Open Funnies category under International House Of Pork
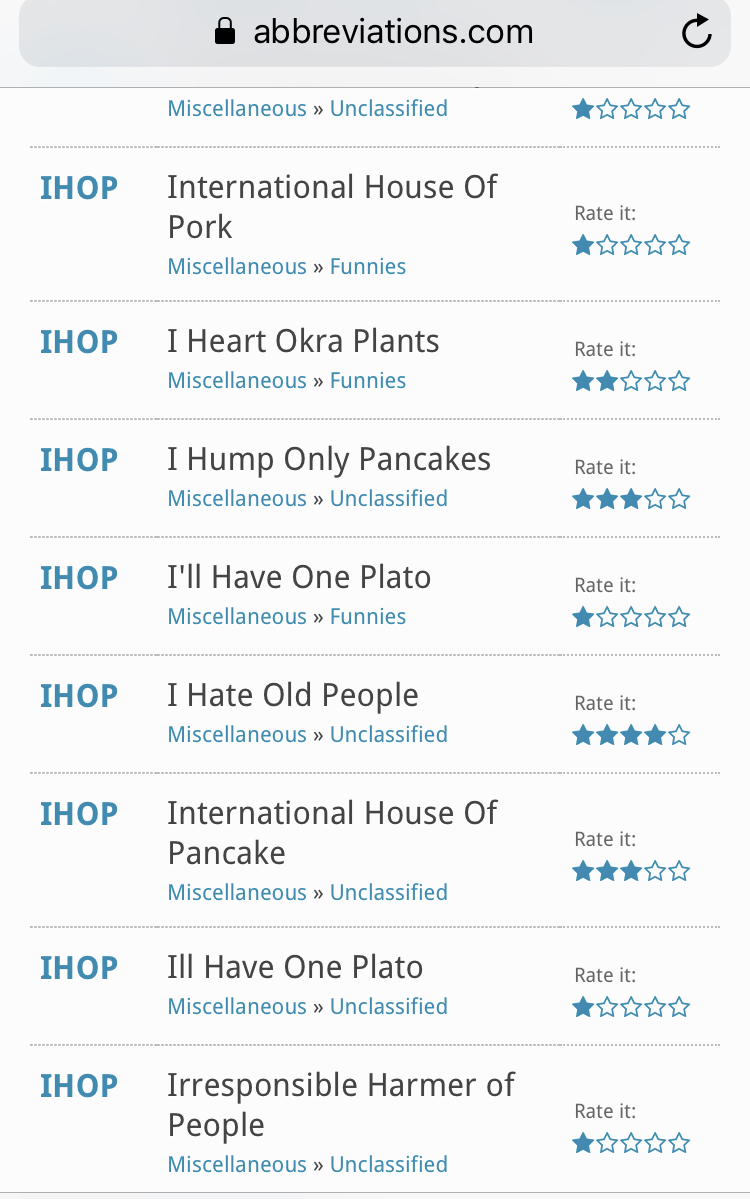Viewport: 750px width, 1199px height. (368, 267)
